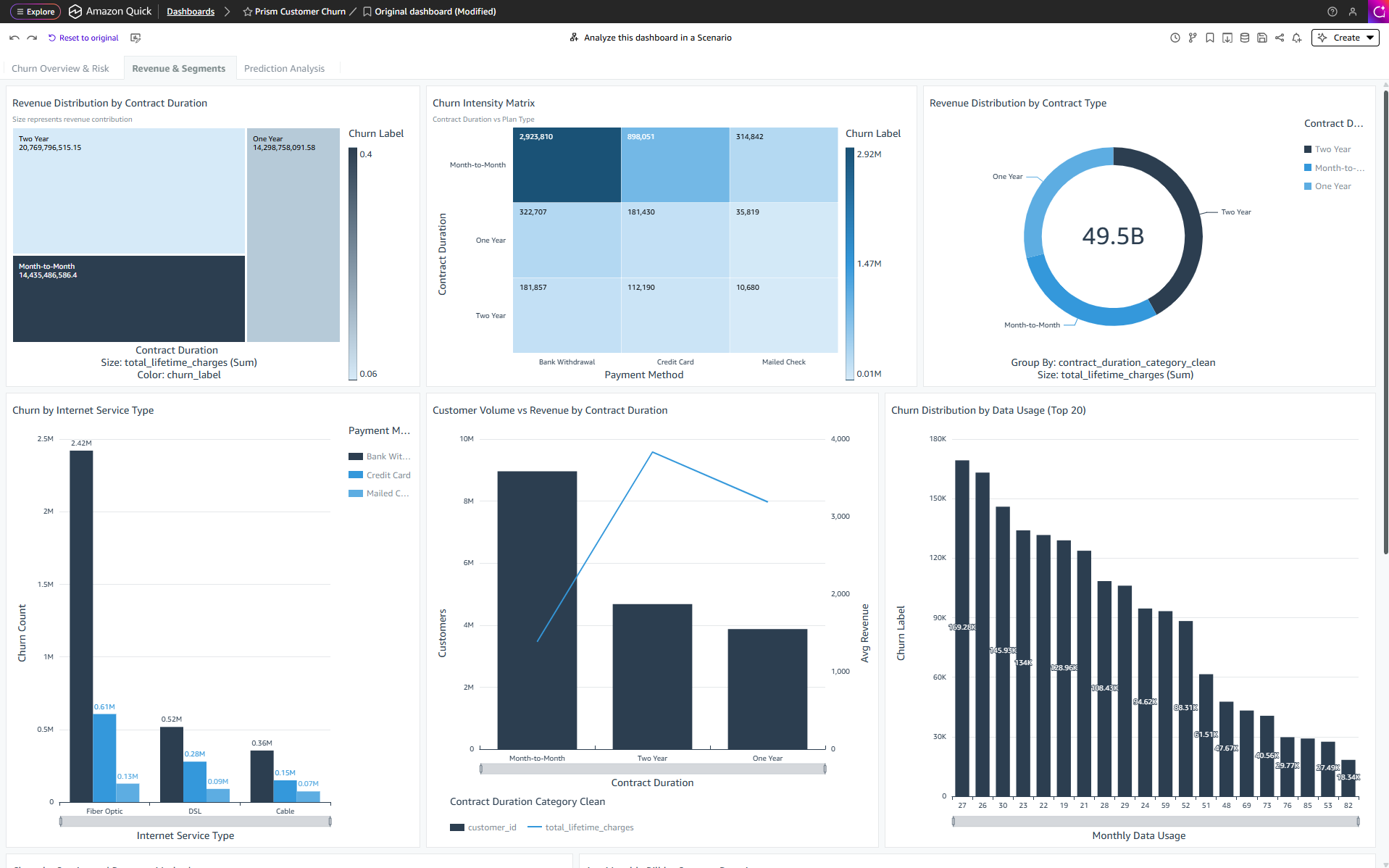The height and width of the screenshot is (868, 1389).
Task: Click the user profile icon
Action: click(1352, 12)
